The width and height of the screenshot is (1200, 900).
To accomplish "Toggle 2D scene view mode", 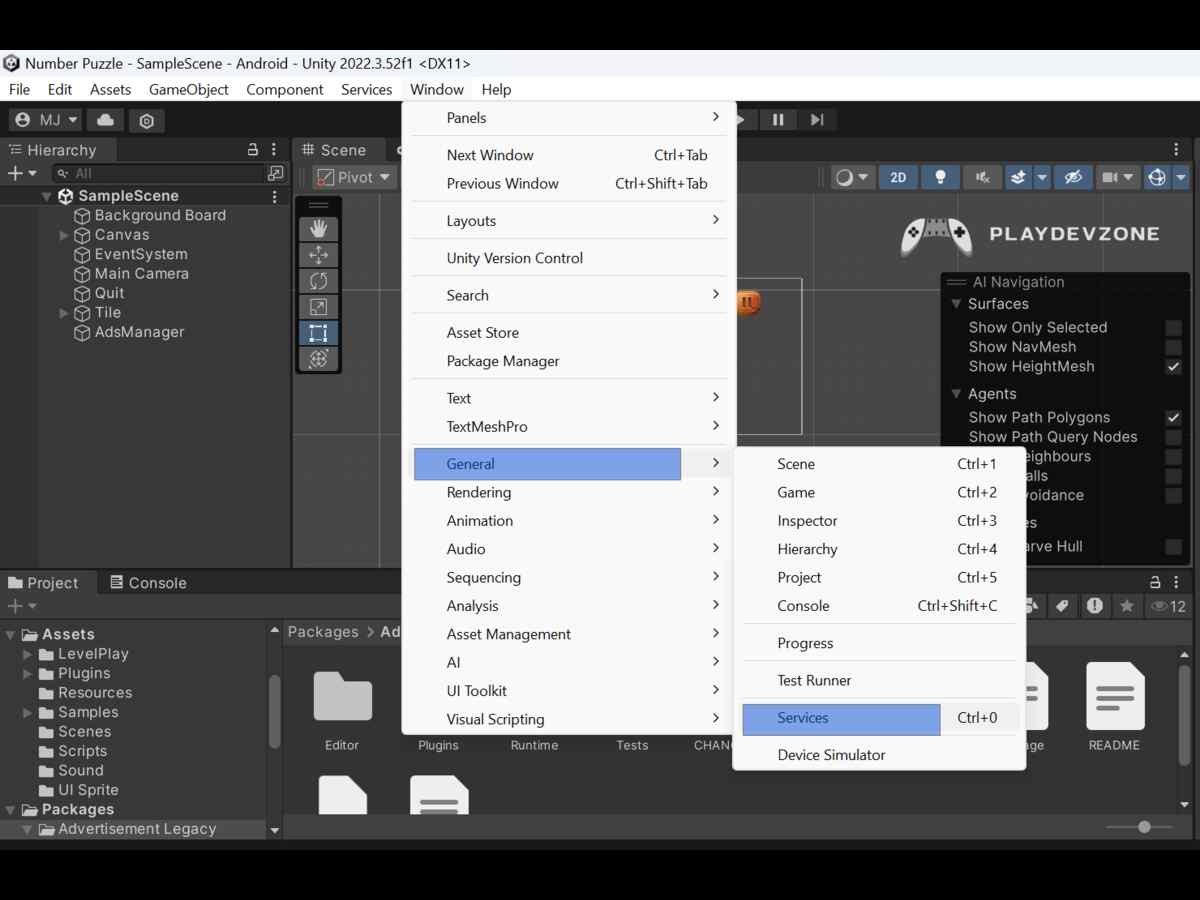I will point(898,177).
